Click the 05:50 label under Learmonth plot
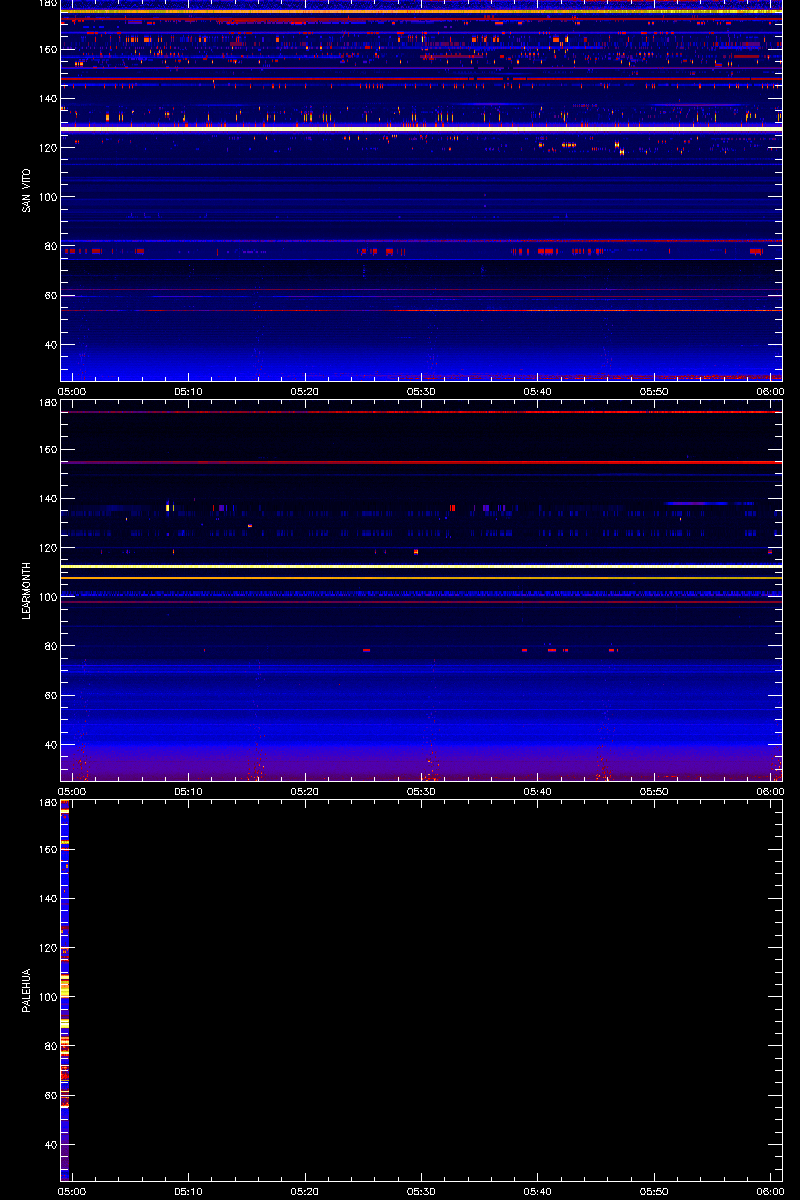 (x=654, y=791)
